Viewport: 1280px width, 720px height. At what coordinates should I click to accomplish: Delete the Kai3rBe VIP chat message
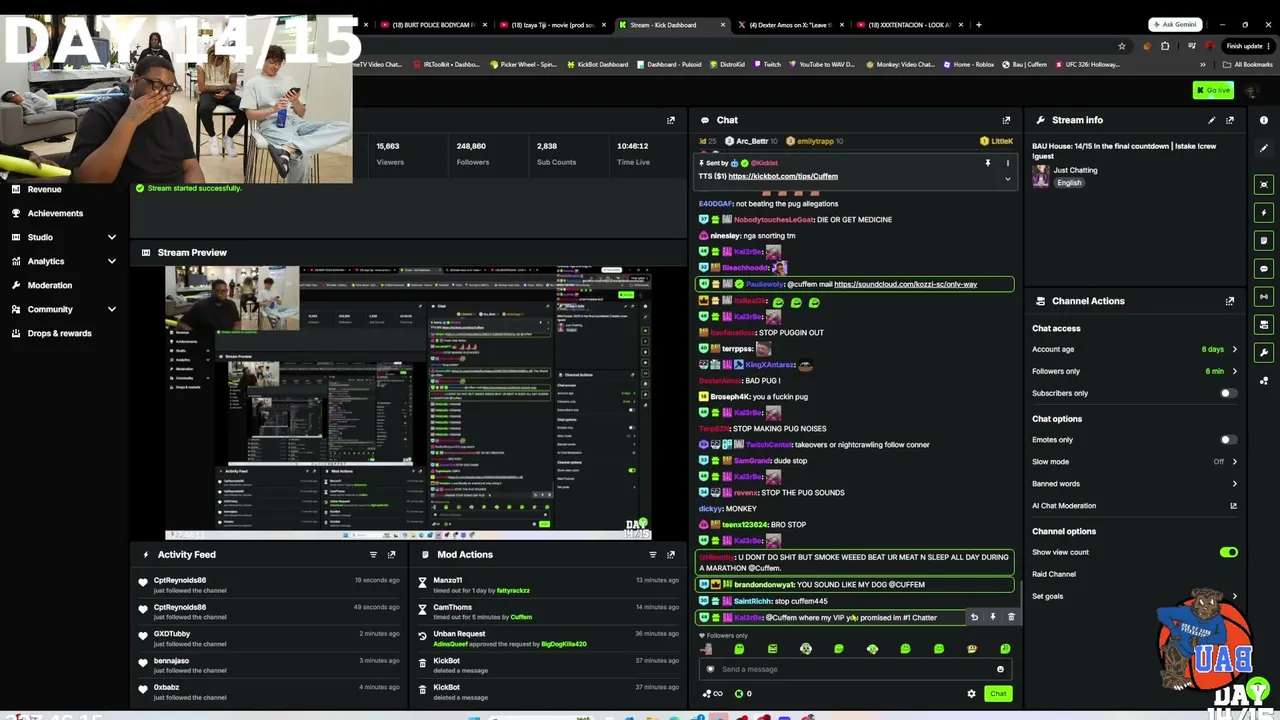pos(1011,618)
